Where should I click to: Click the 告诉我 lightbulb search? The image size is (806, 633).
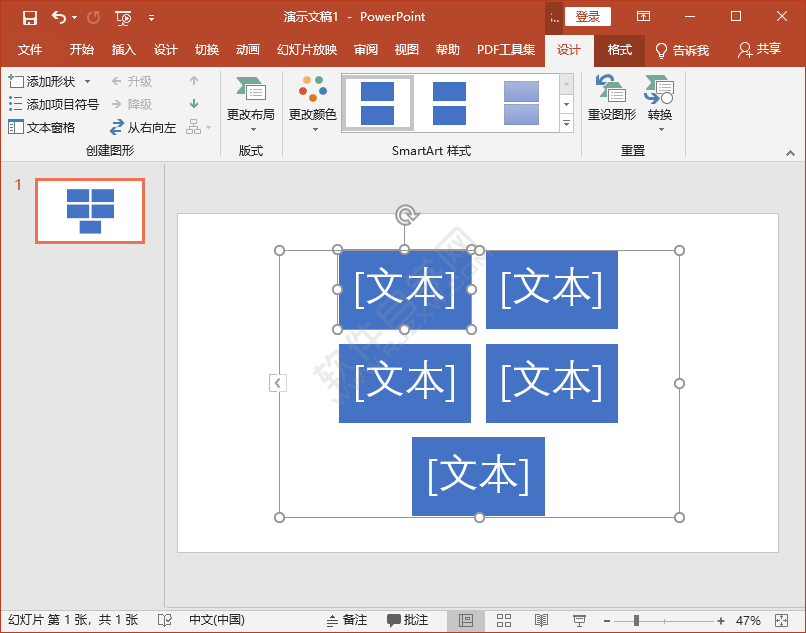click(x=683, y=50)
